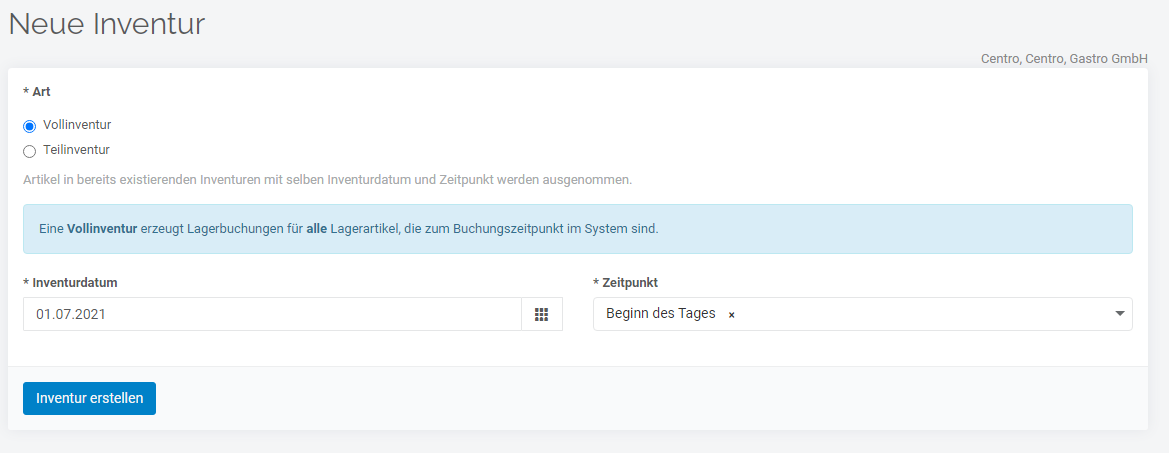Screen dimensions: 1169x453
Task: Click the grey hint text about existing Inventuren
Action: 327,180
